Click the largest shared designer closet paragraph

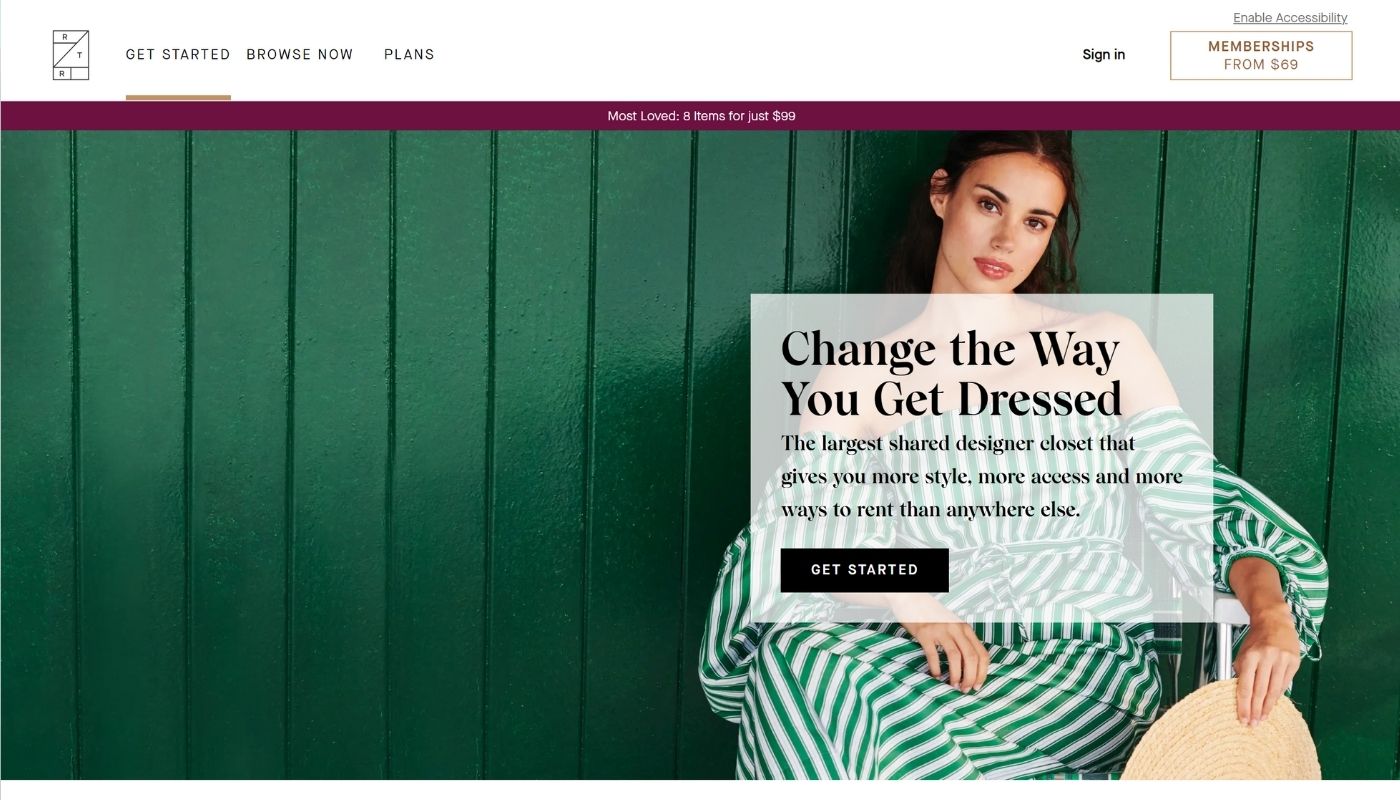(x=981, y=476)
